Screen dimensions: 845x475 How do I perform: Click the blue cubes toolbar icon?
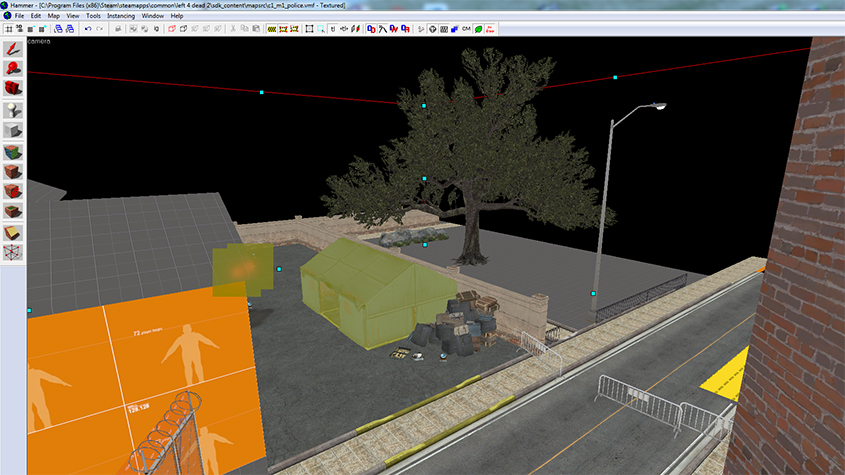(x=455, y=29)
